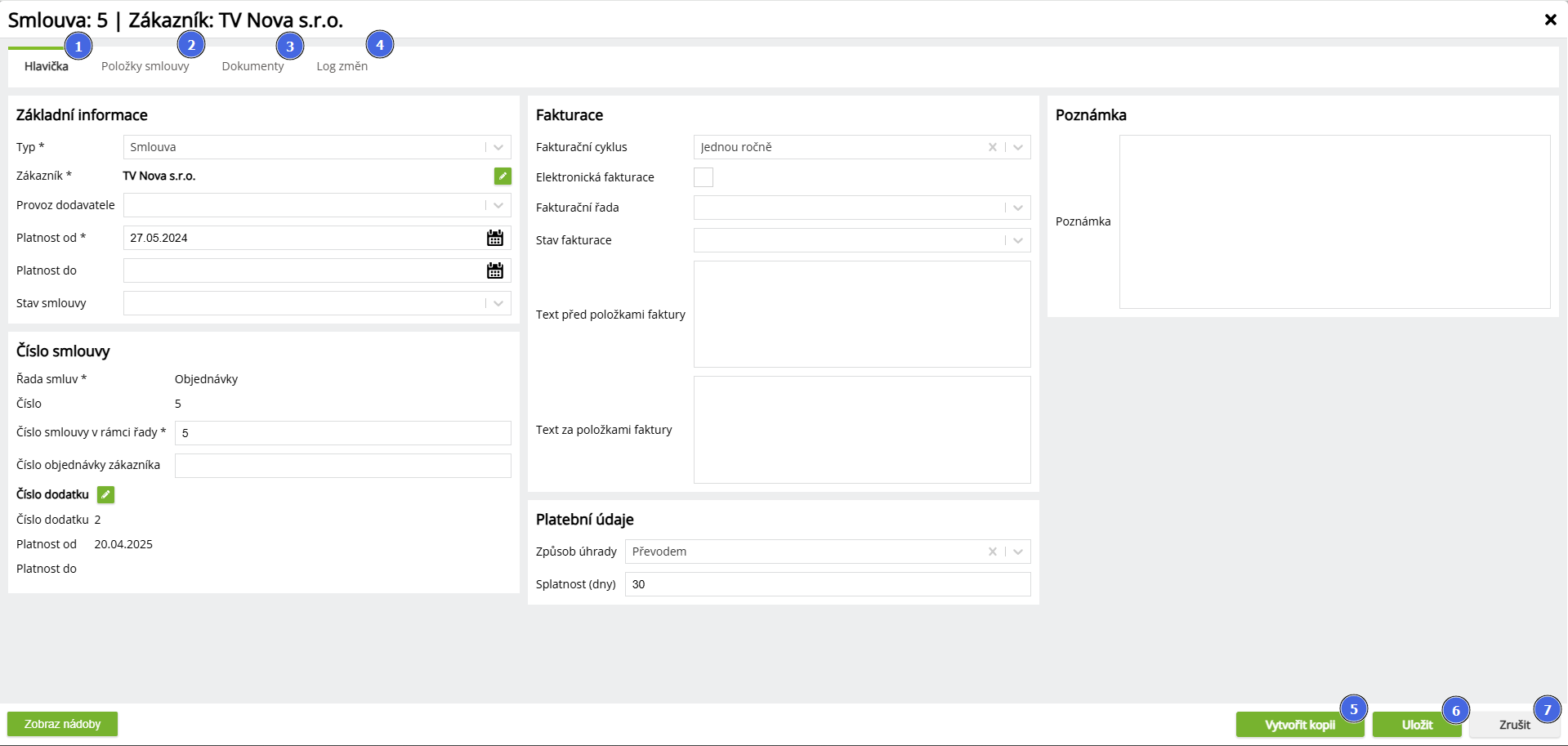Screen dimensions: 1568x746
Task: Click the edit pencil icon beside Číslo dodatku
Action: click(105, 494)
